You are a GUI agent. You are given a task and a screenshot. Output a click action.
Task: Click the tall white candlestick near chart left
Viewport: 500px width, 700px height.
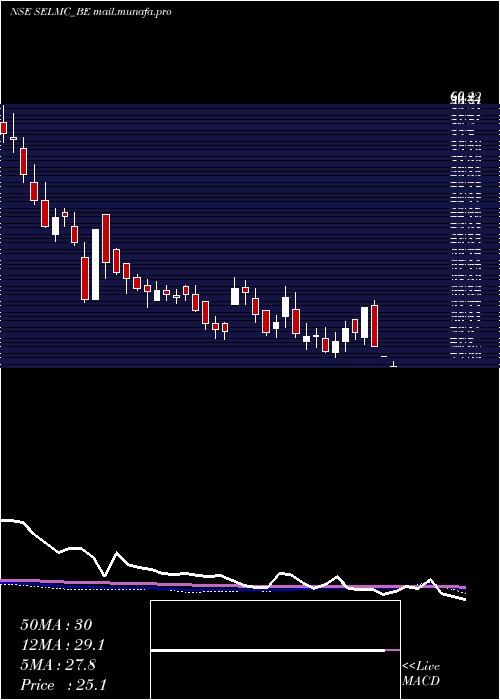click(95, 264)
